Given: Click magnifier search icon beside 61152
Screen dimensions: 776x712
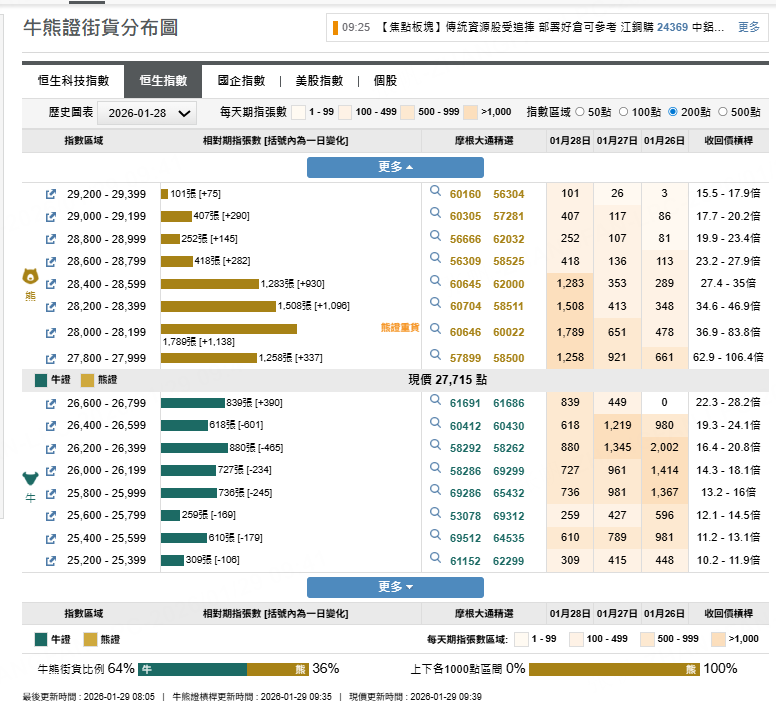Looking at the screenshot, I should [435, 558].
